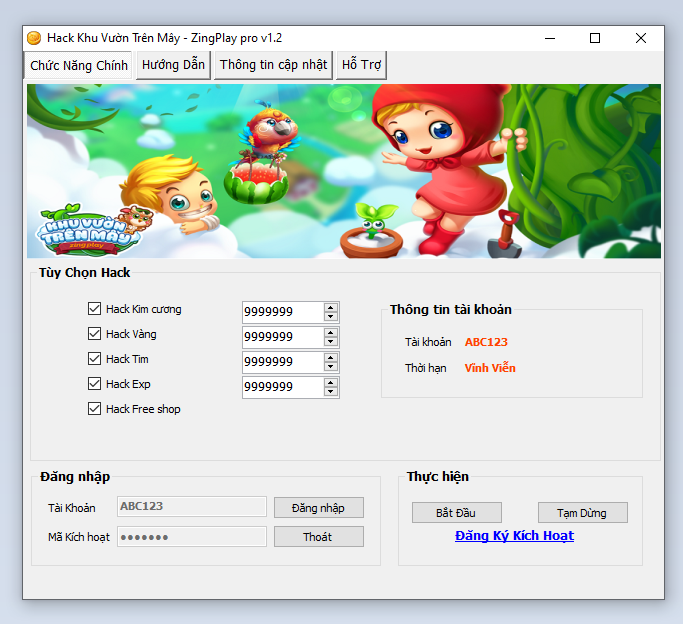Decrease the Hack Exp value arrow
Viewport: 686px width, 627px height.
(331, 391)
